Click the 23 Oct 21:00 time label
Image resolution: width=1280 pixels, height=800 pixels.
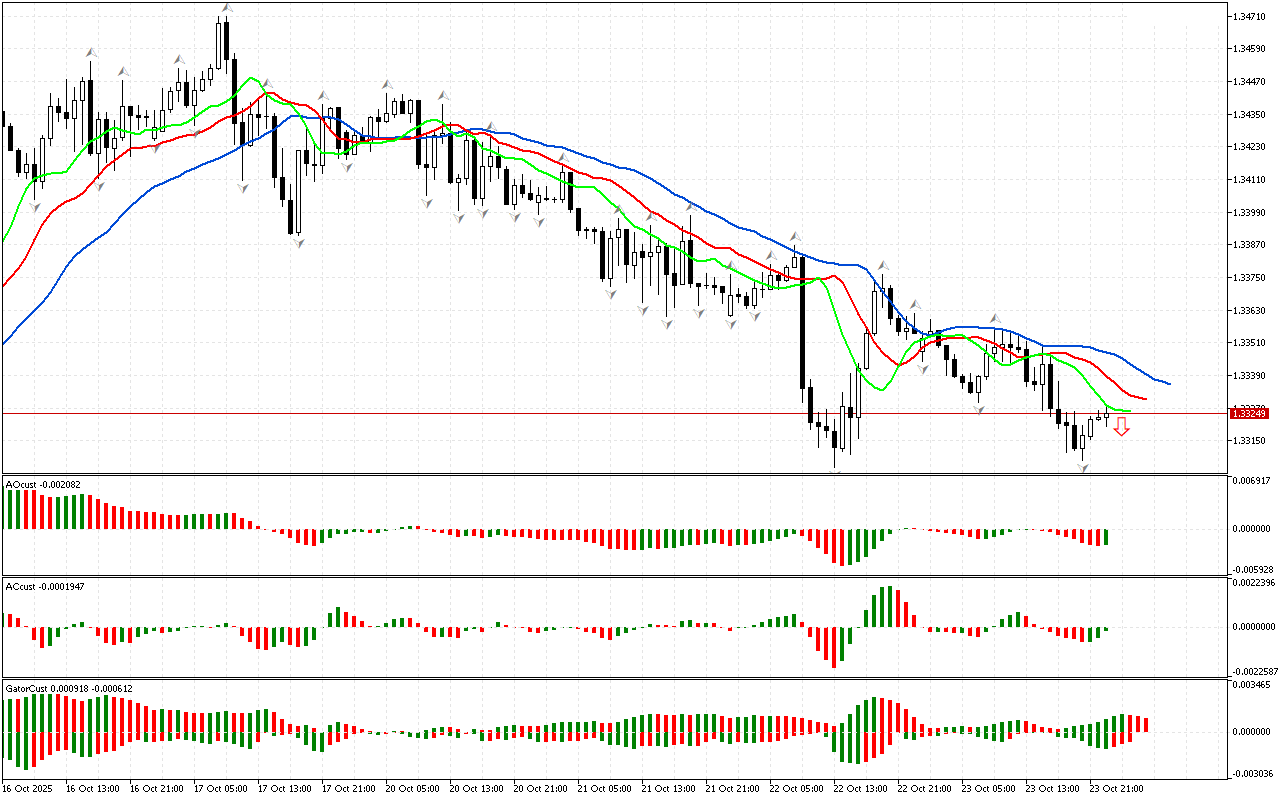(1116, 789)
